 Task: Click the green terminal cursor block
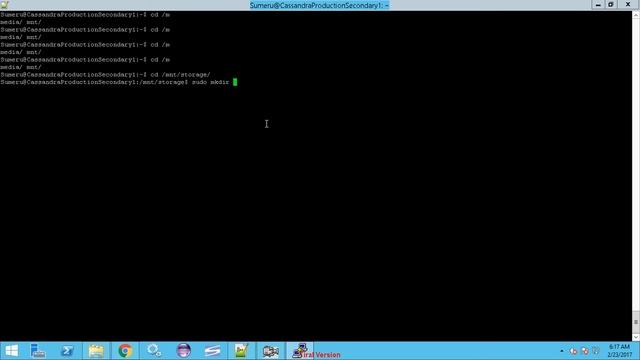tap(235, 82)
